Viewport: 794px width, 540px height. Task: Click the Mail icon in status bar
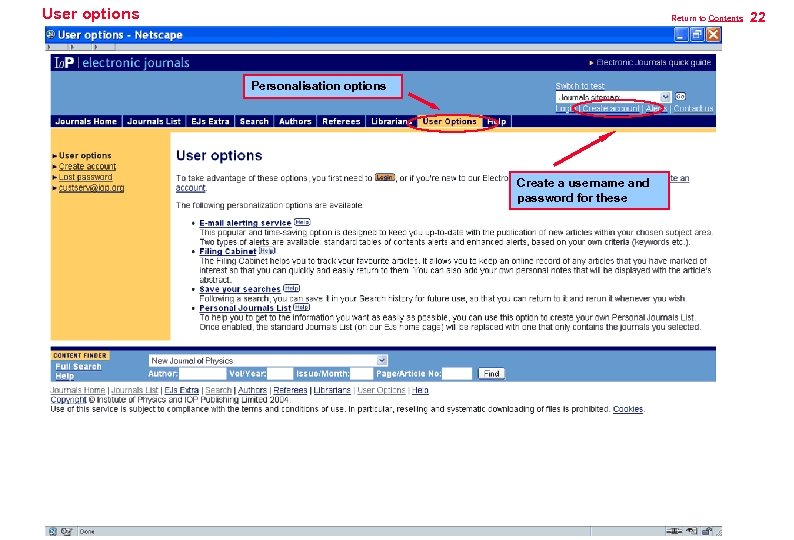[x=66, y=531]
